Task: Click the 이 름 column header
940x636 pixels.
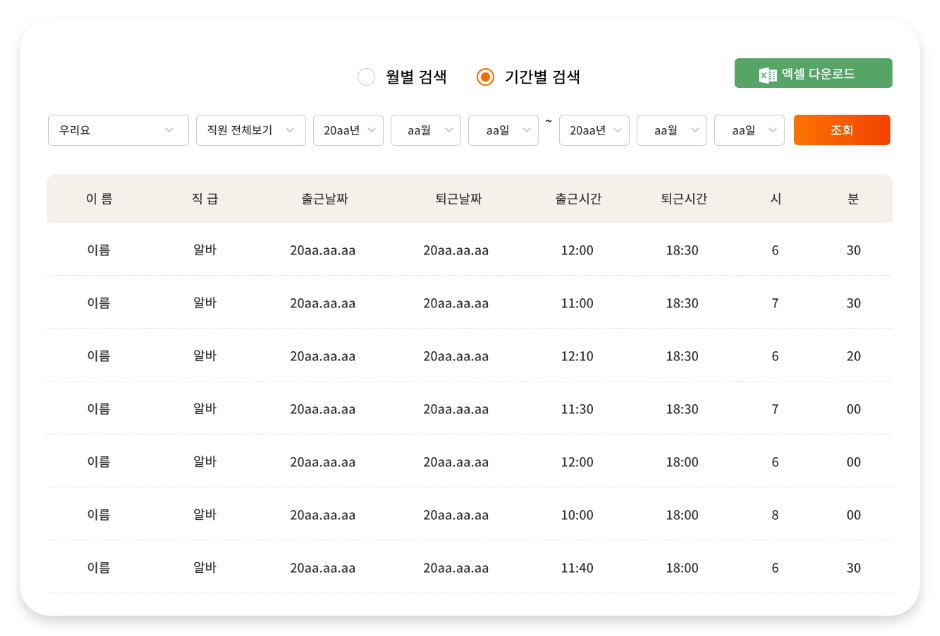Action: 99,198
